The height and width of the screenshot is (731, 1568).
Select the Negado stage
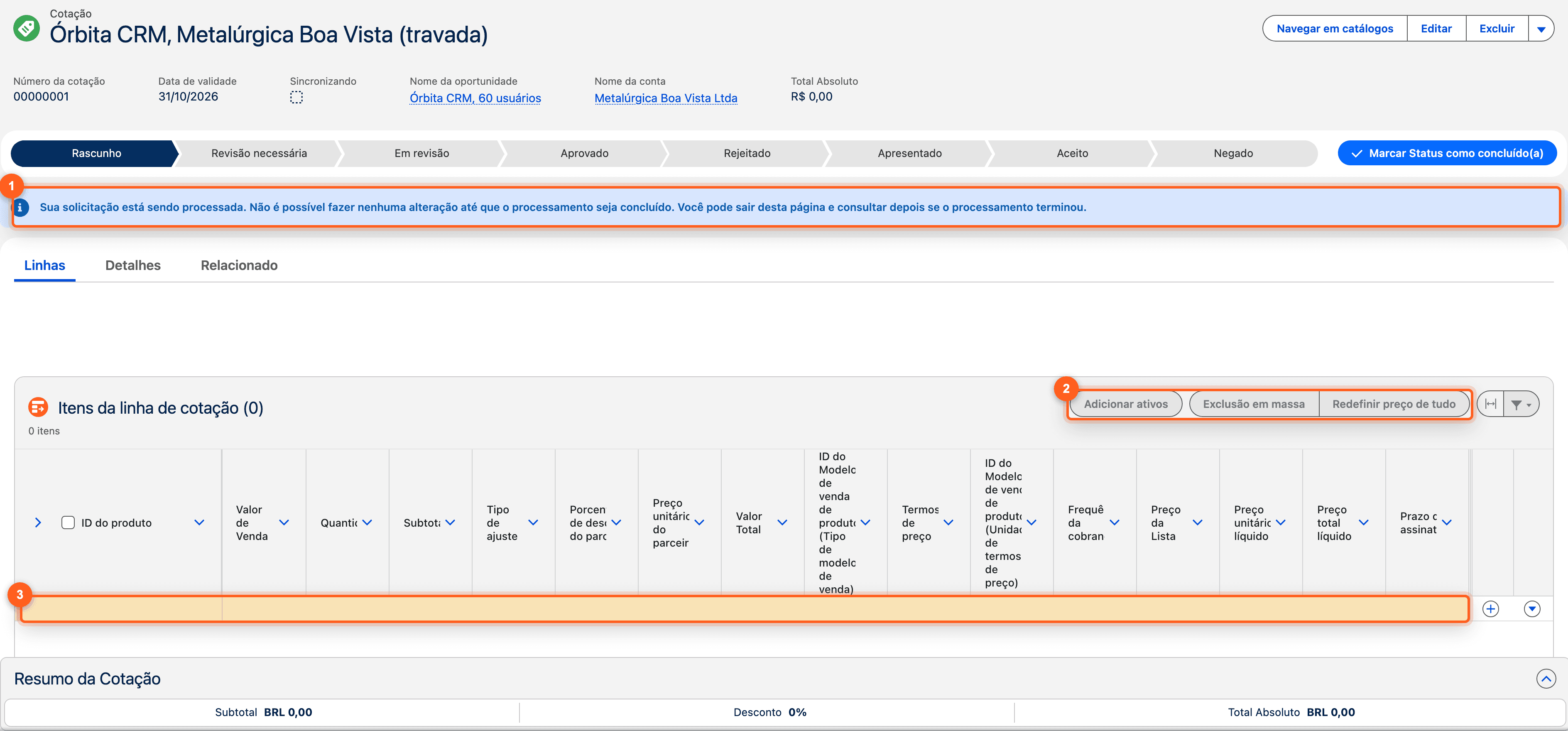1233,153
